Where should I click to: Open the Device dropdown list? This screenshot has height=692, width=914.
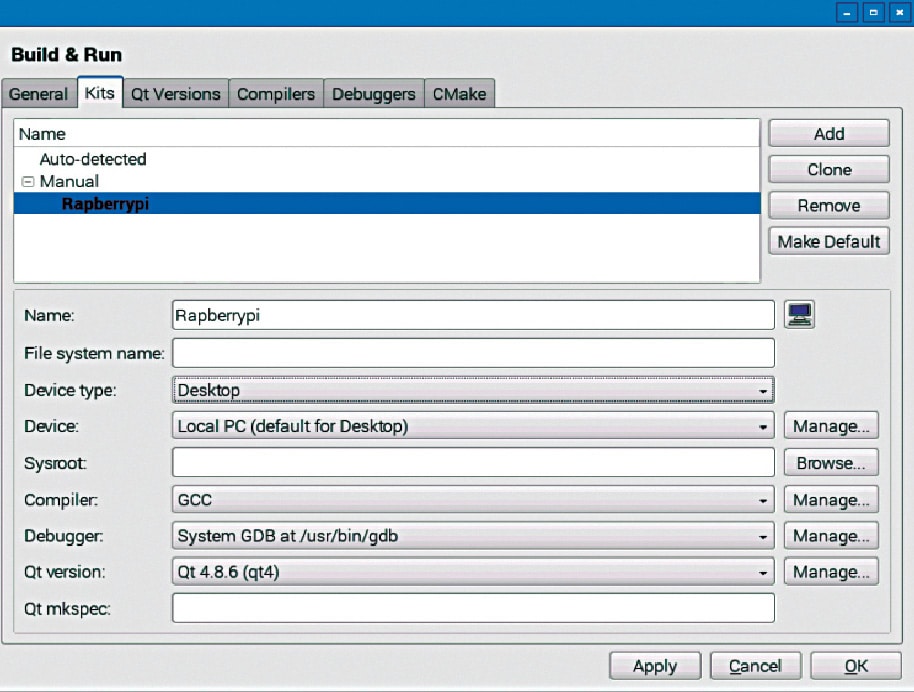click(473, 426)
